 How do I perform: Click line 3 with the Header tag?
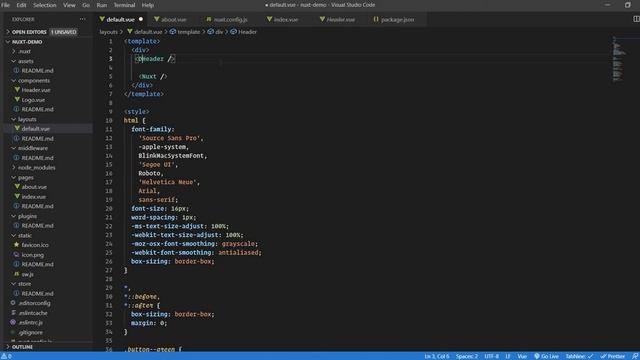pos(155,59)
